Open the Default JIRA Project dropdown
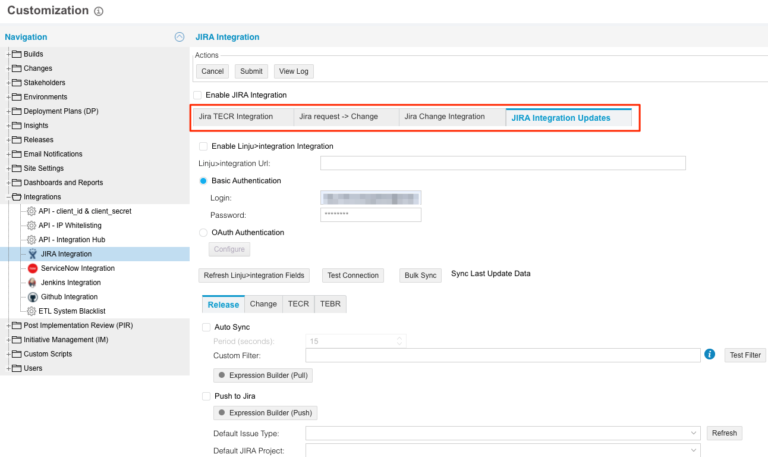 coord(693,451)
